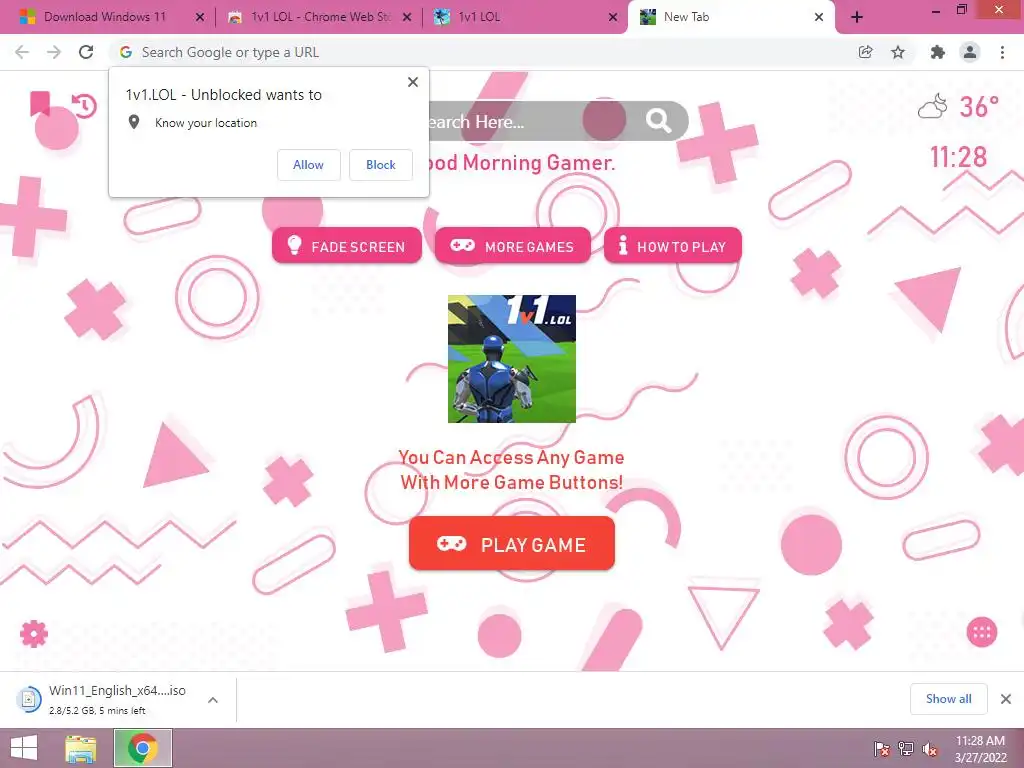Image resolution: width=1024 pixels, height=768 pixels.
Task: Bookmark this tab with the star
Action: pos(898,52)
